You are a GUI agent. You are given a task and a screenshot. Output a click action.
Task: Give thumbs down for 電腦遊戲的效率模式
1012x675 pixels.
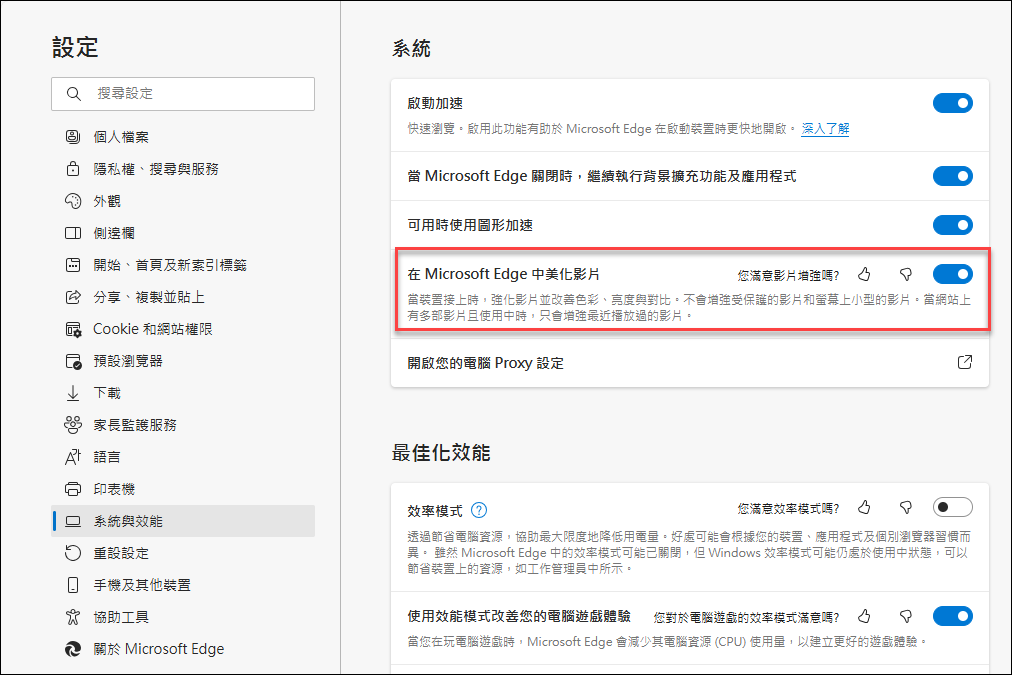coord(906,617)
